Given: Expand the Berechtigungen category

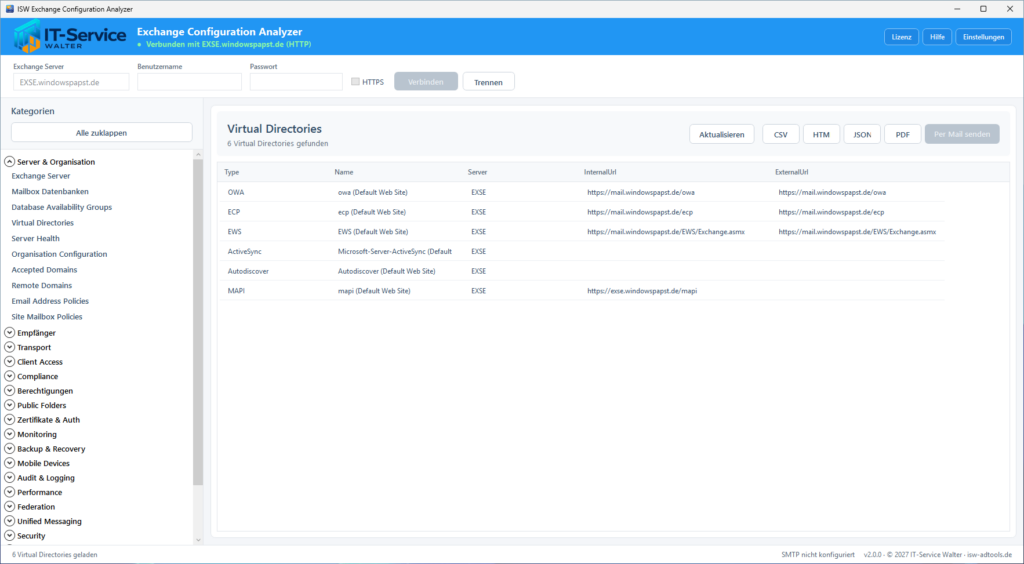Looking at the screenshot, I should tap(9, 390).
